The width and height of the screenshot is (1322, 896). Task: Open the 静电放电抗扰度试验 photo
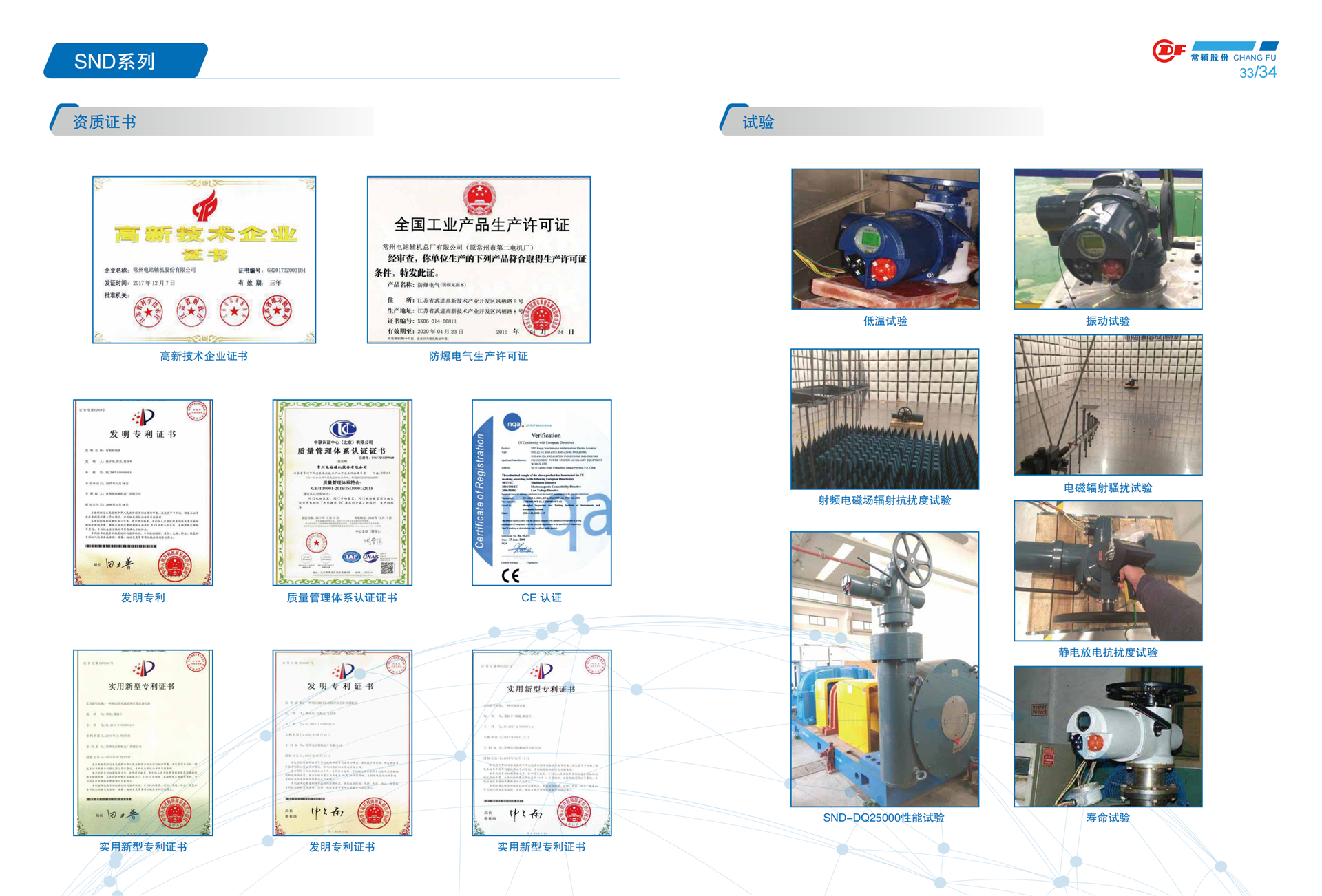1108,570
